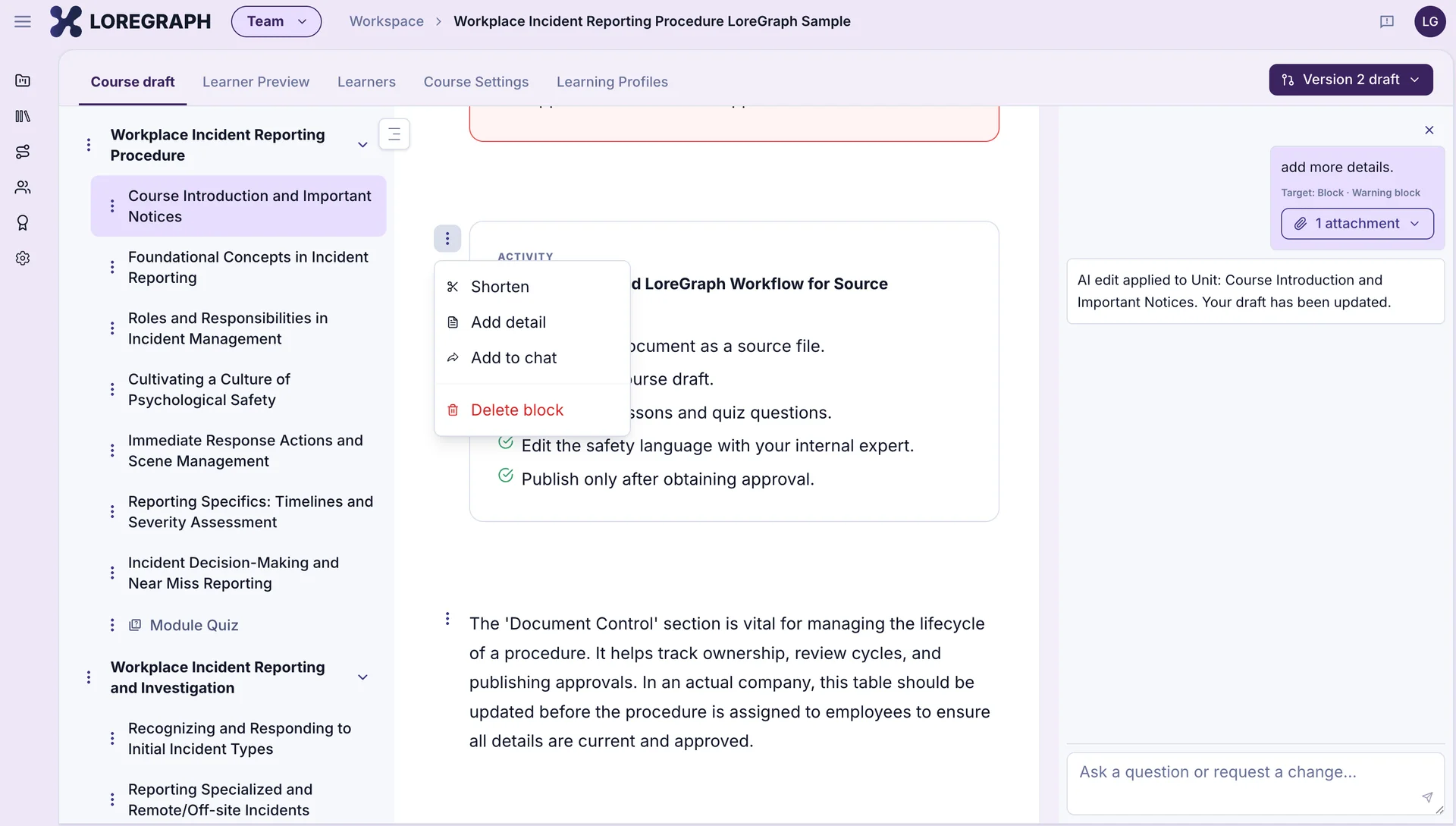
Task: Open the award badge icon in sidebar
Action: [23, 223]
